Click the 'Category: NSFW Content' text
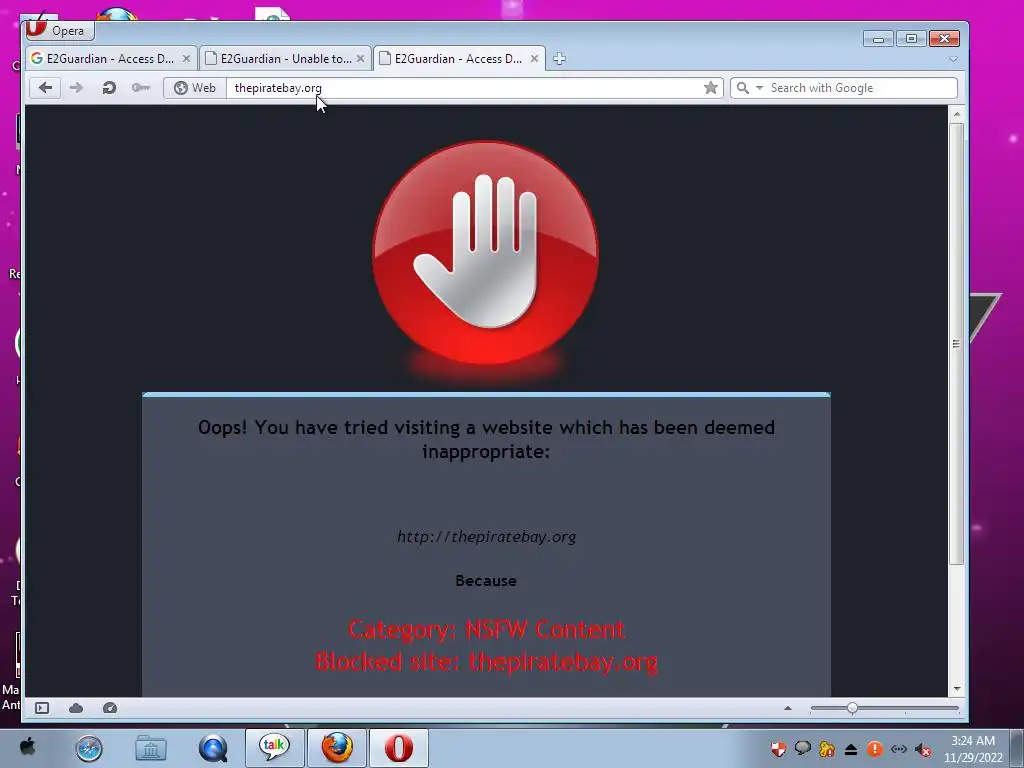The width and height of the screenshot is (1024, 768). (x=487, y=630)
